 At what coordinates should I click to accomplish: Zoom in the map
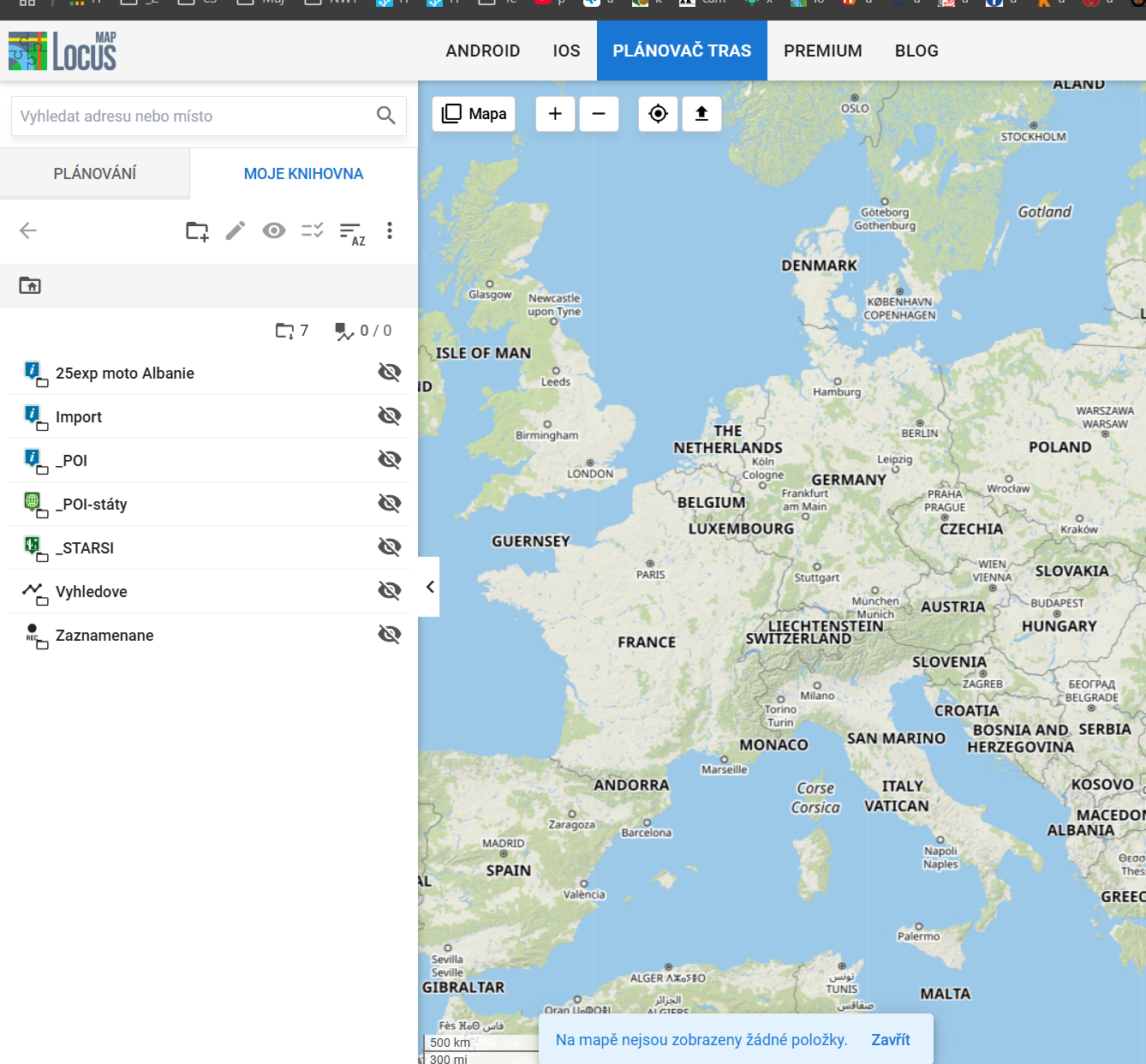555,114
